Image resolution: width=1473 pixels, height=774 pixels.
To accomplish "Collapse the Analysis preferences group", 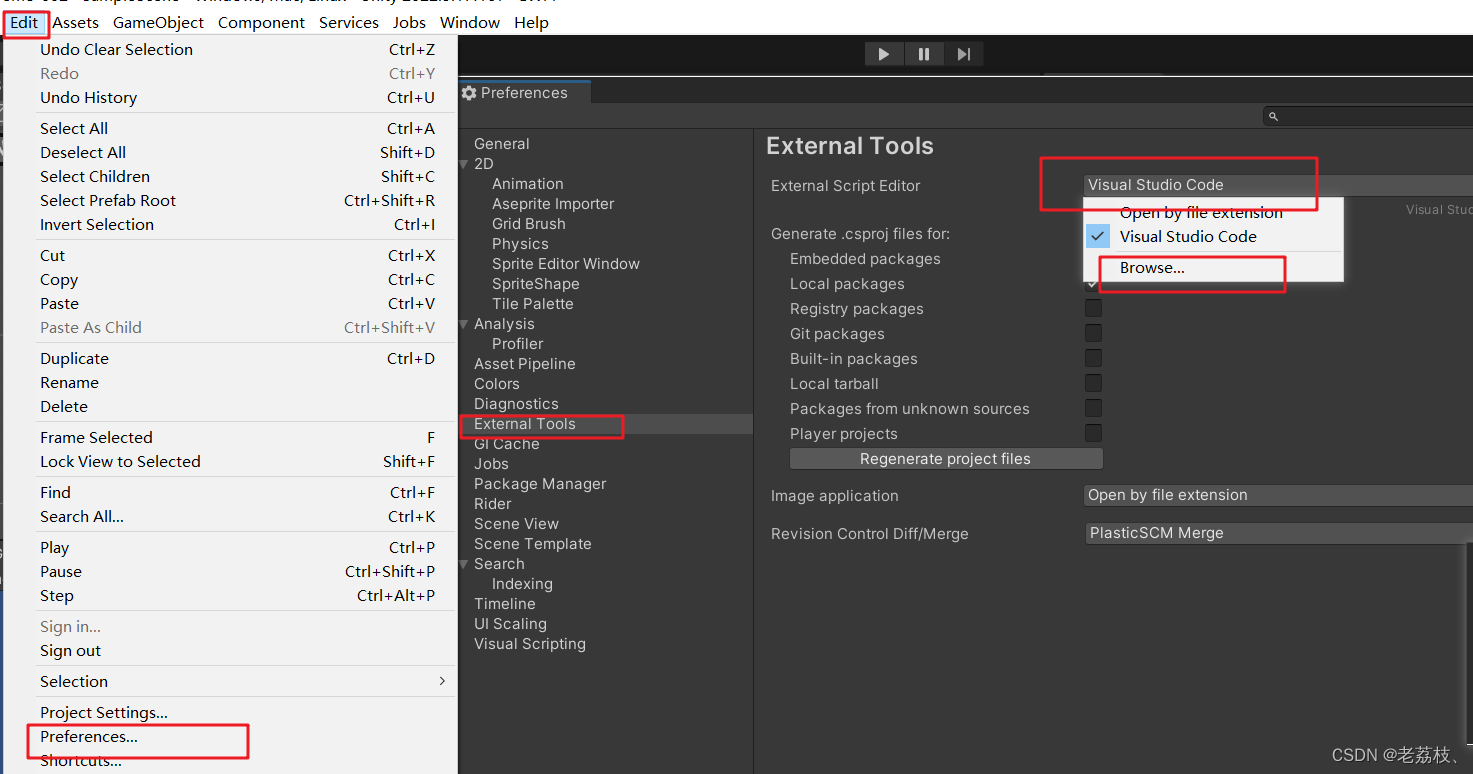I will [x=464, y=324].
